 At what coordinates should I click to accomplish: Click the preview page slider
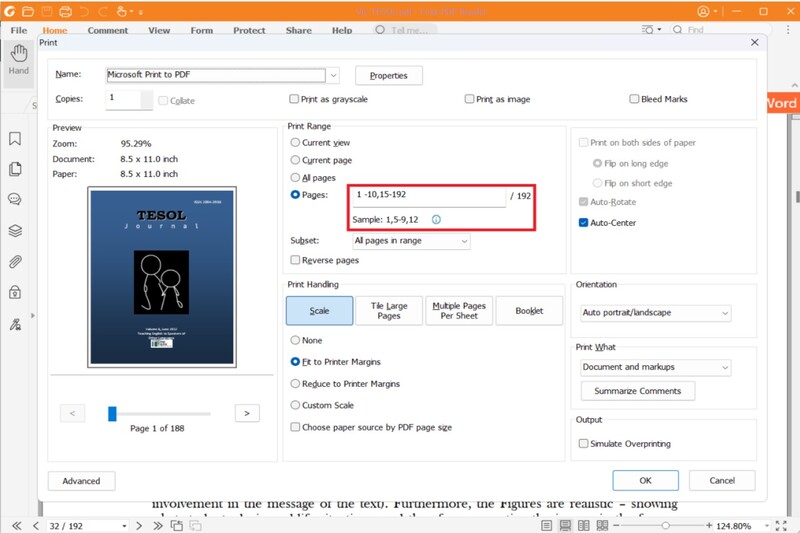(160, 413)
